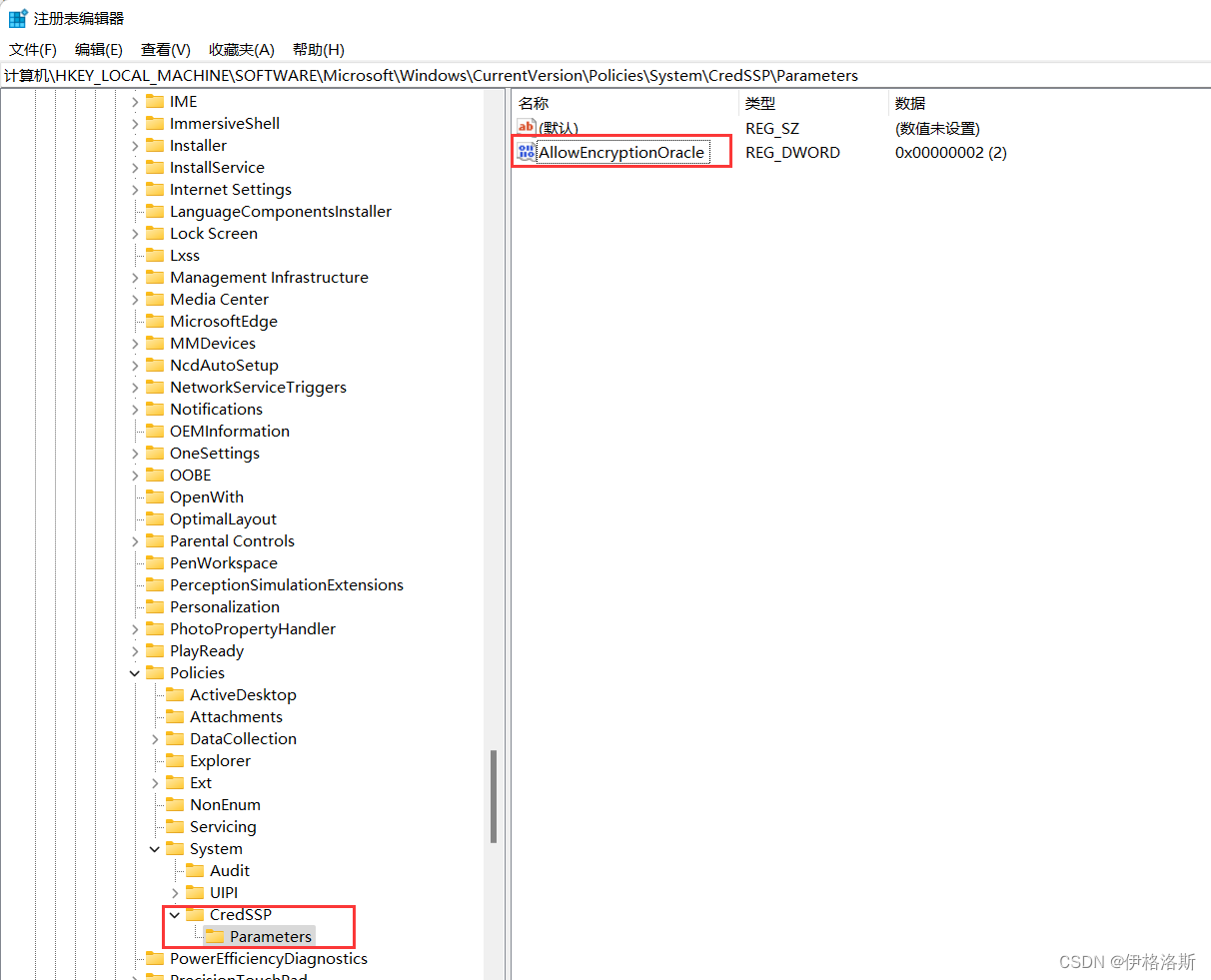The image size is (1211, 980).
Task: Collapse the System key under Policies
Action: (x=155, y=849)
